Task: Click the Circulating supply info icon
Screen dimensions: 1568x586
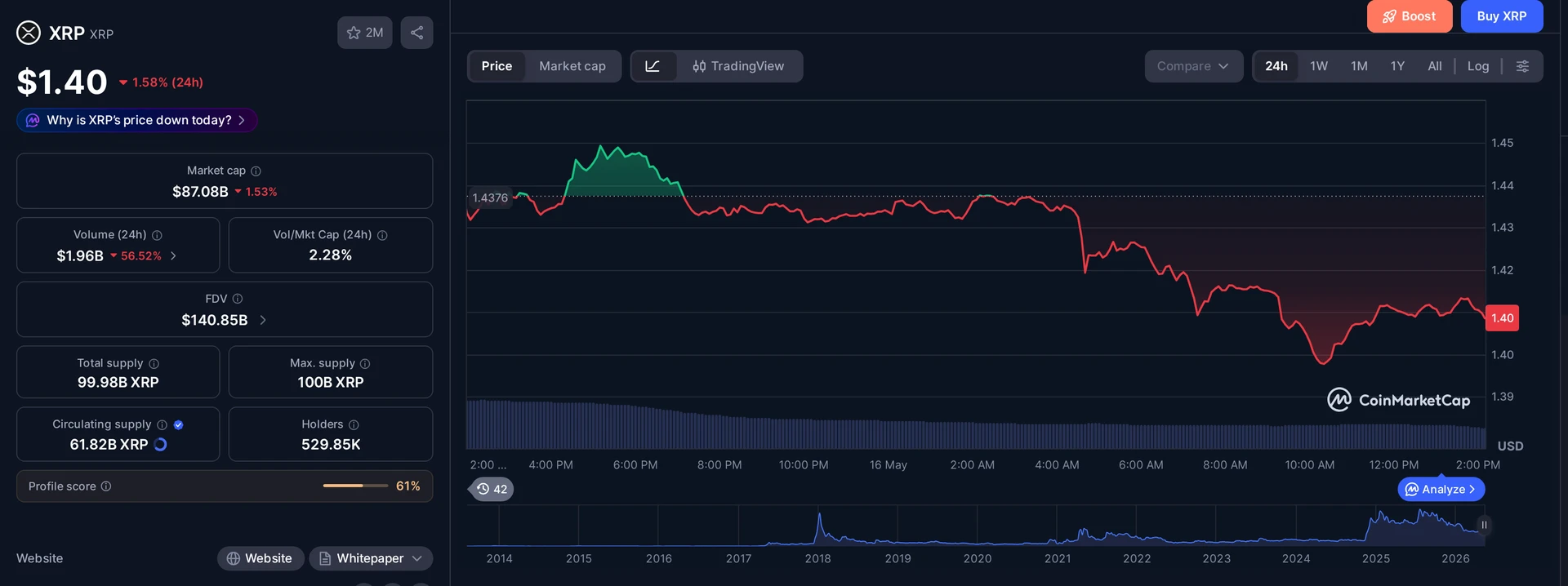Action: [x=162, y=424]
